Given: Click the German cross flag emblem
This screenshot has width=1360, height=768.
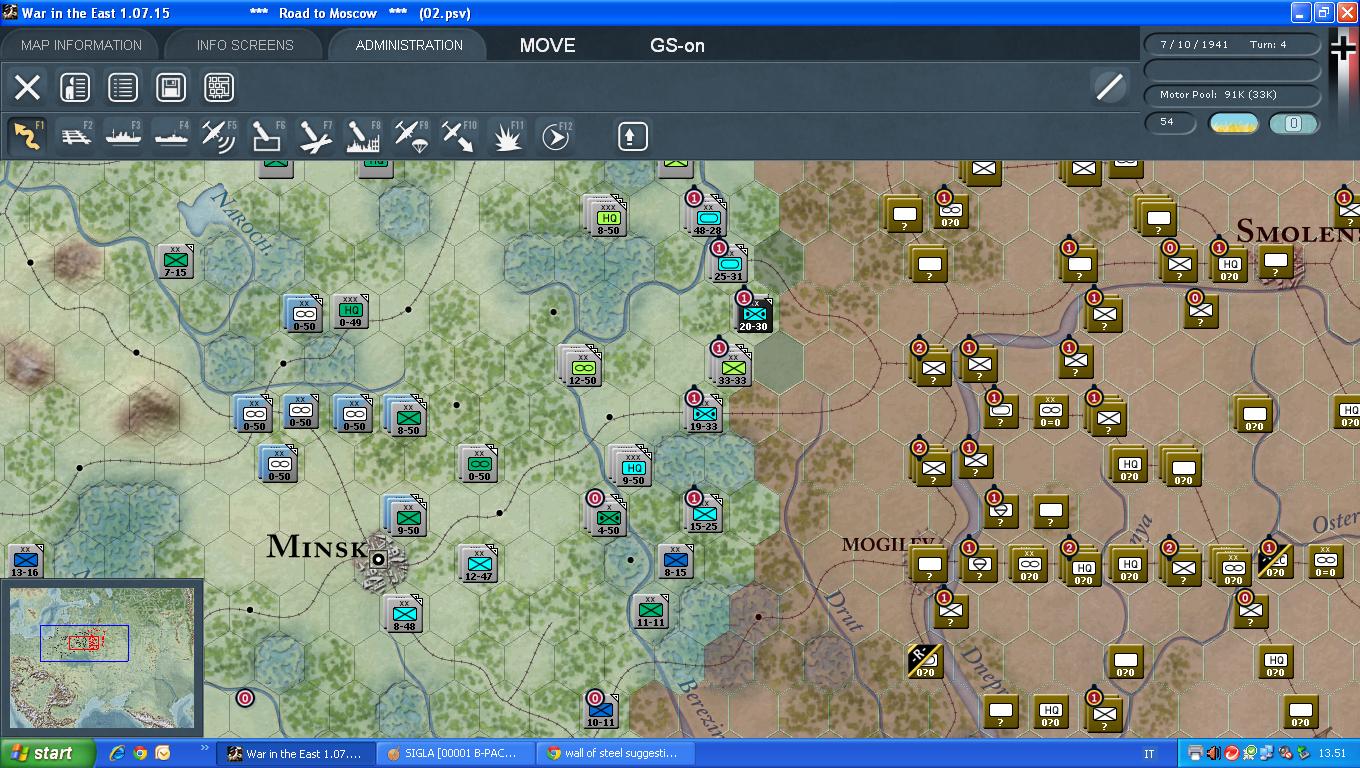Looking at the screenshot, I should point(1342,49).
